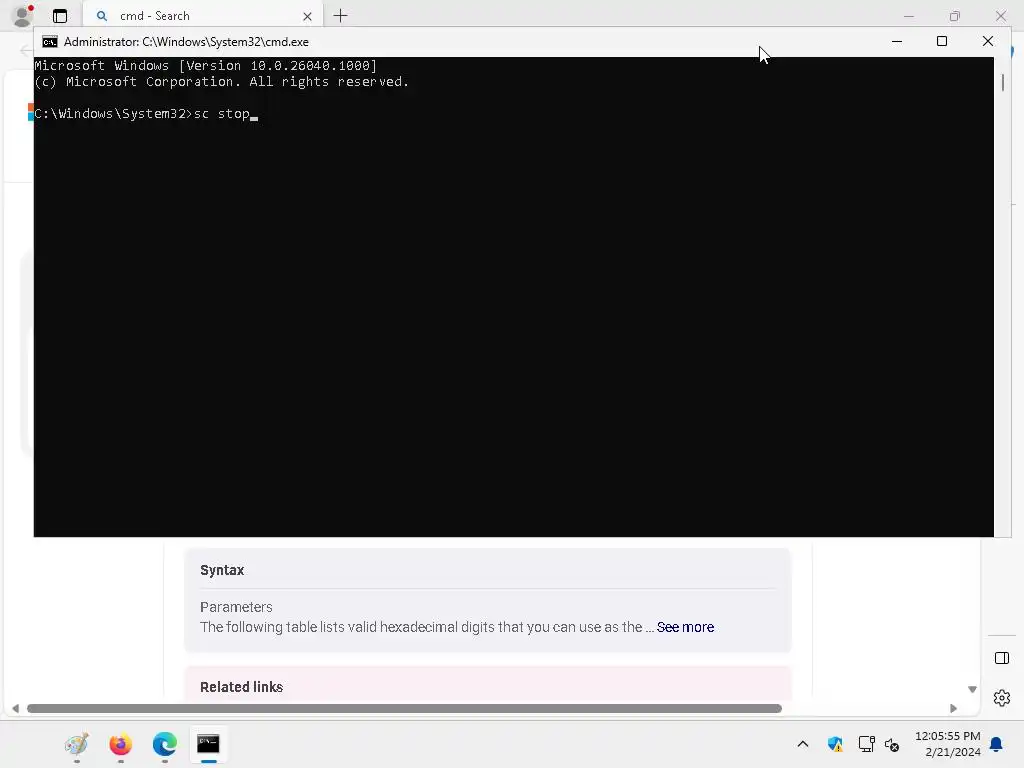Open the Windows Security tray icon
Screen dimensions: 1024x768
click(x=835, y=744)
